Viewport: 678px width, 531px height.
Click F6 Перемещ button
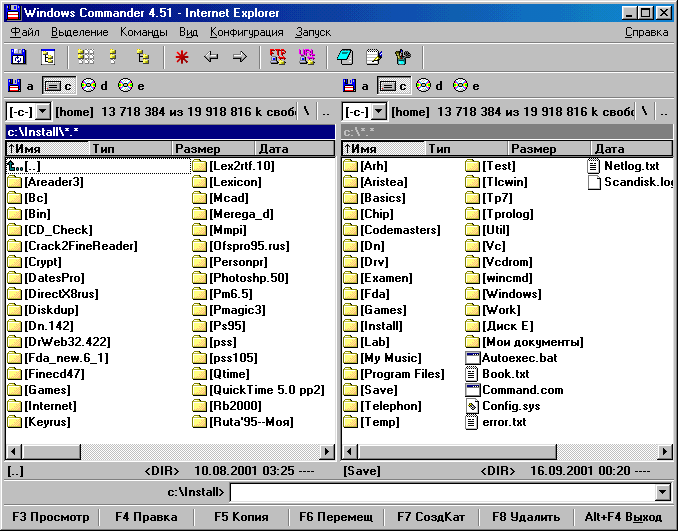click(336, 517)
